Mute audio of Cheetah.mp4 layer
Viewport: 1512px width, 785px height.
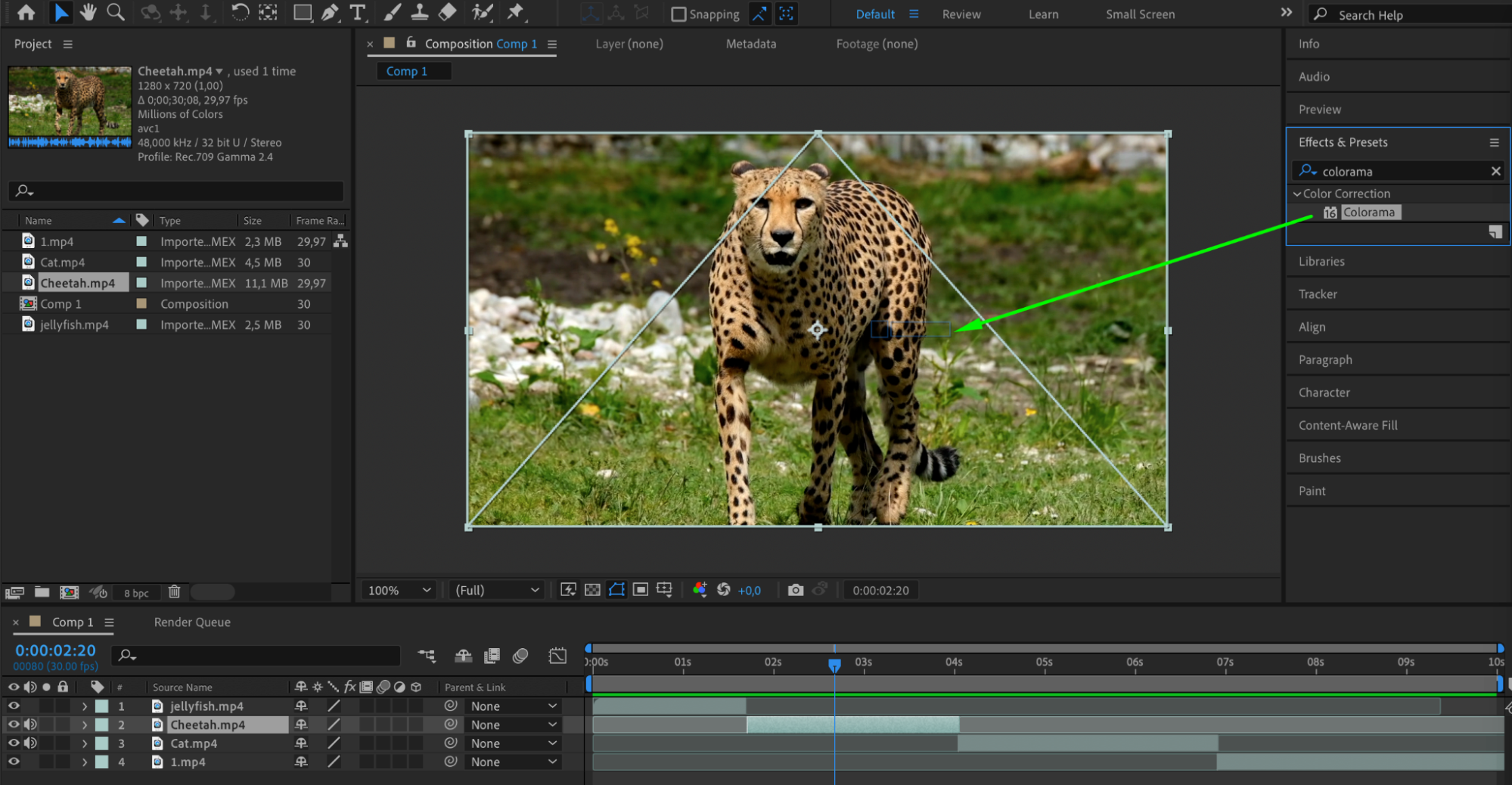click(30, 724)
